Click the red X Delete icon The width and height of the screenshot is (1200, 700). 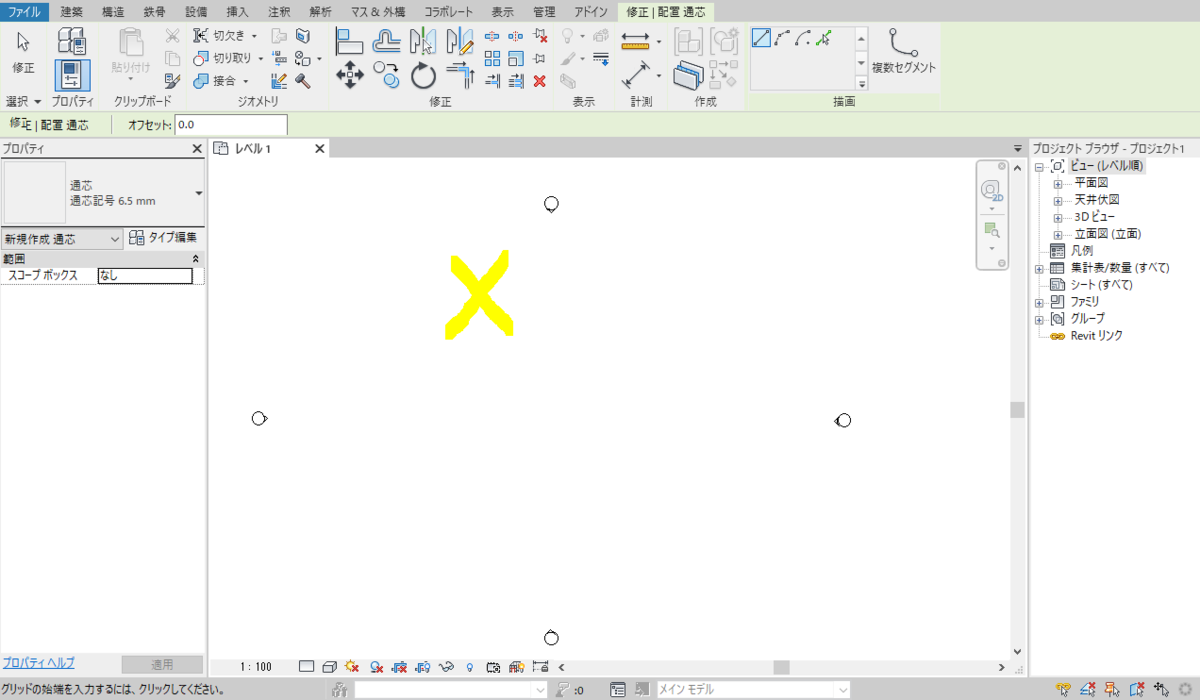(539, 80)
